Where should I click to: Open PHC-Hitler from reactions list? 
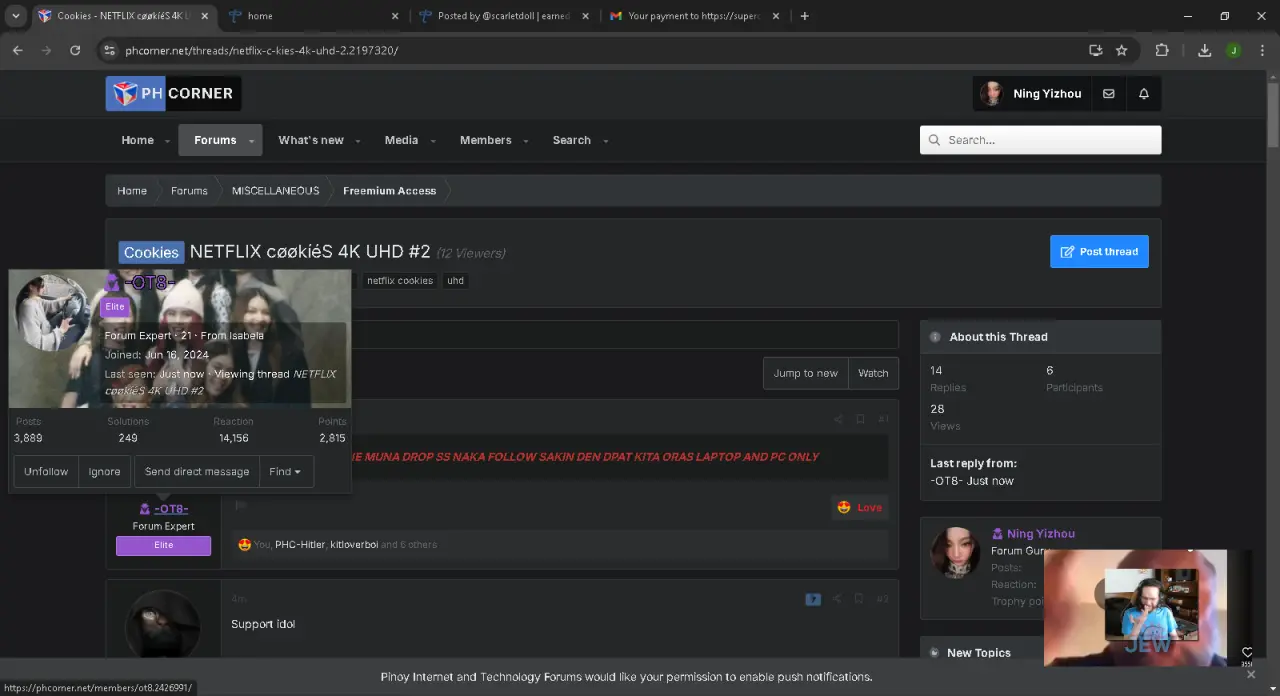[299, 545]
